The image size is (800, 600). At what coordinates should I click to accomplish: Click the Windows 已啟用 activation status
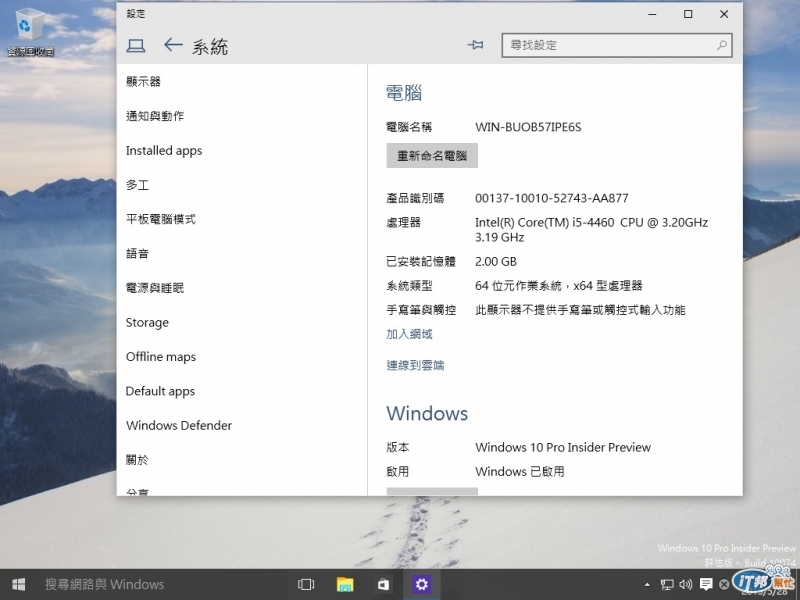(x=520, y=472)
